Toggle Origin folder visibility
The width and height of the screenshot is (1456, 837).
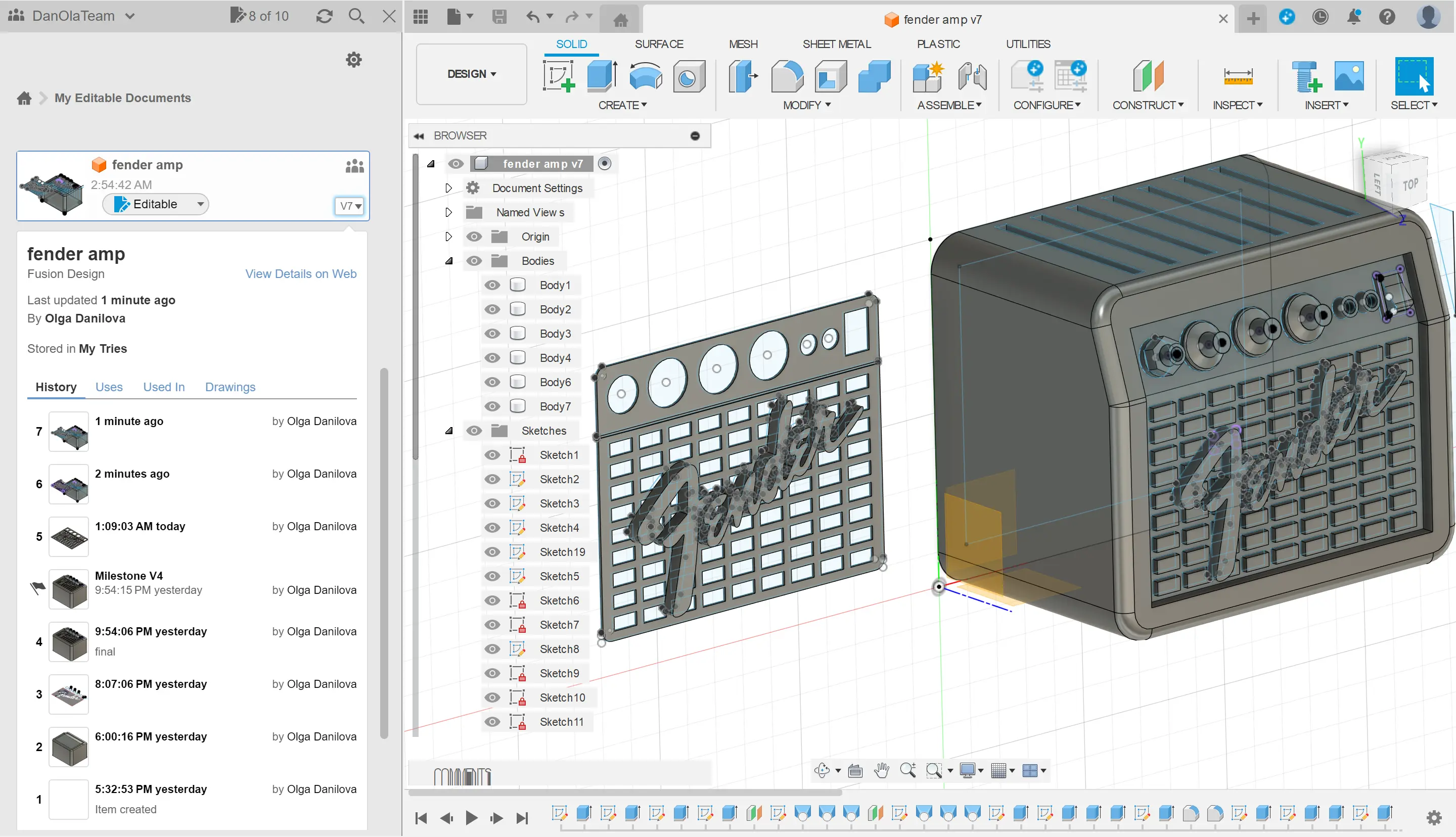(x=474, y=237)
